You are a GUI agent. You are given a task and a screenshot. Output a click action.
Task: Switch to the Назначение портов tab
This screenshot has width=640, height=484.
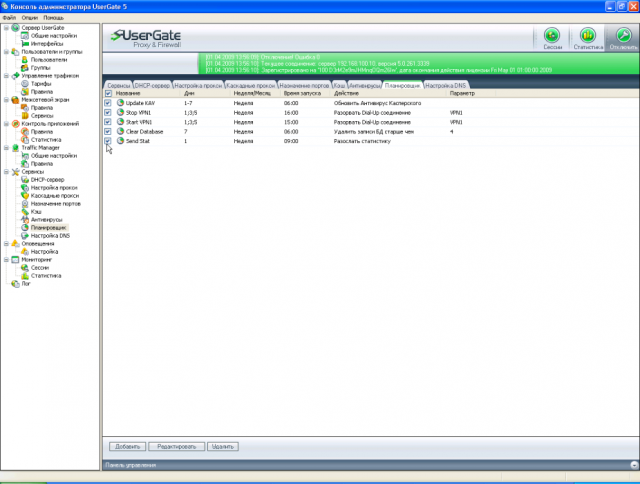click(x=304, y=85)
